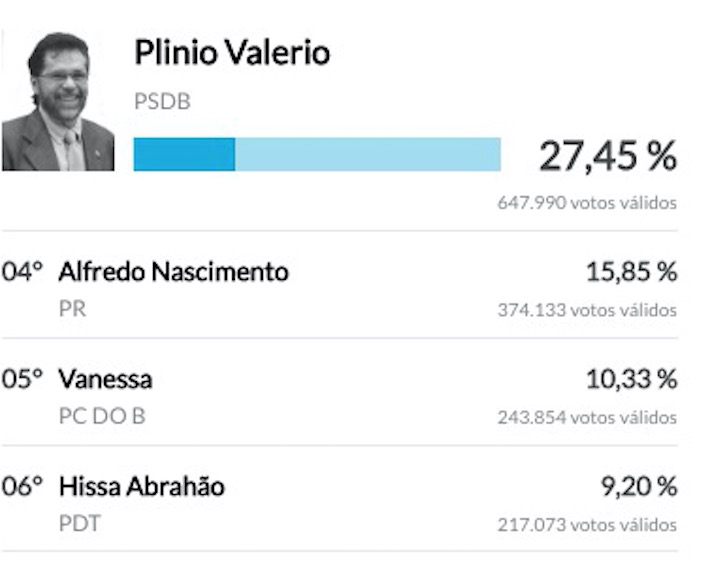
Task: Click the PDT party label
Action: click(x=79, y=523)
